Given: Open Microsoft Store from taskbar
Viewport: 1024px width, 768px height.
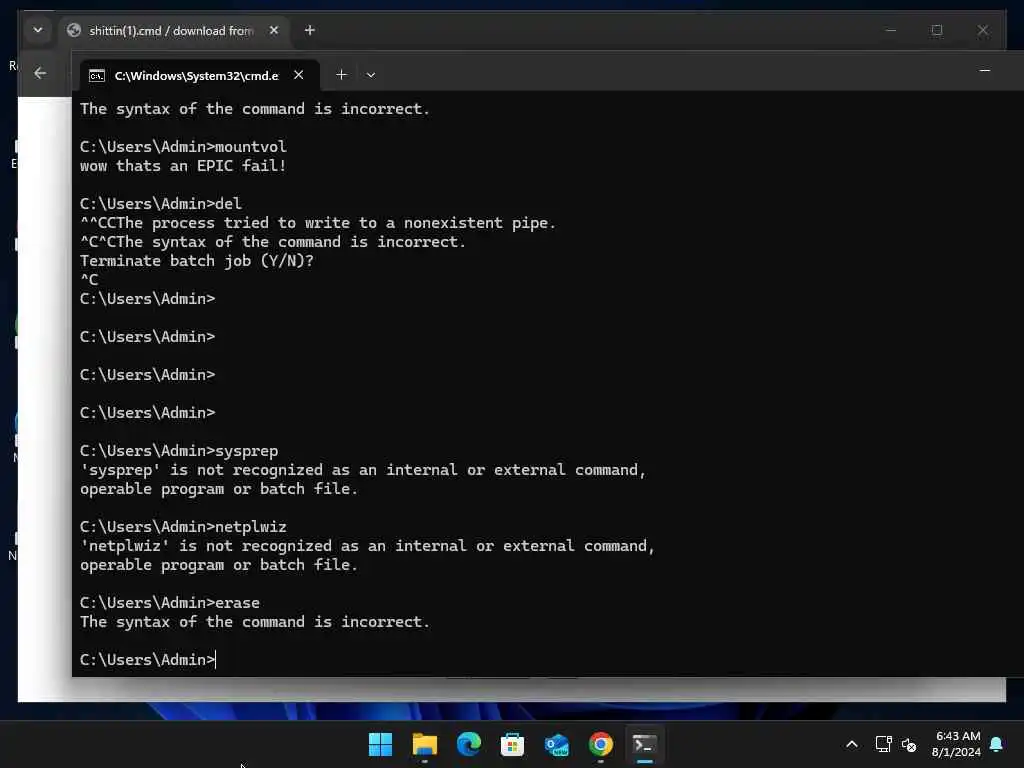Looking at the screenshot, I should 512,744.
